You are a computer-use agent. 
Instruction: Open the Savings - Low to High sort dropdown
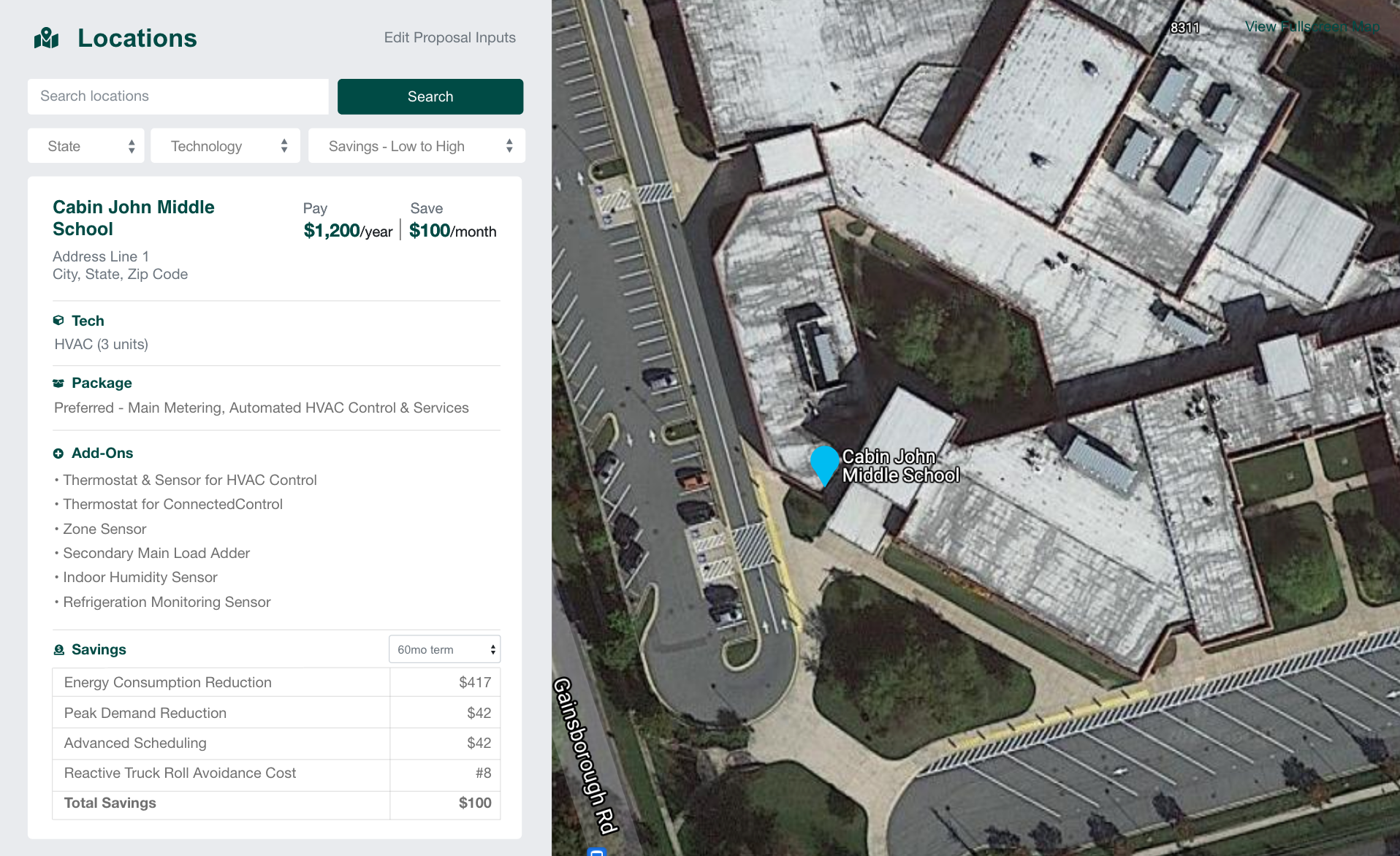416,146
